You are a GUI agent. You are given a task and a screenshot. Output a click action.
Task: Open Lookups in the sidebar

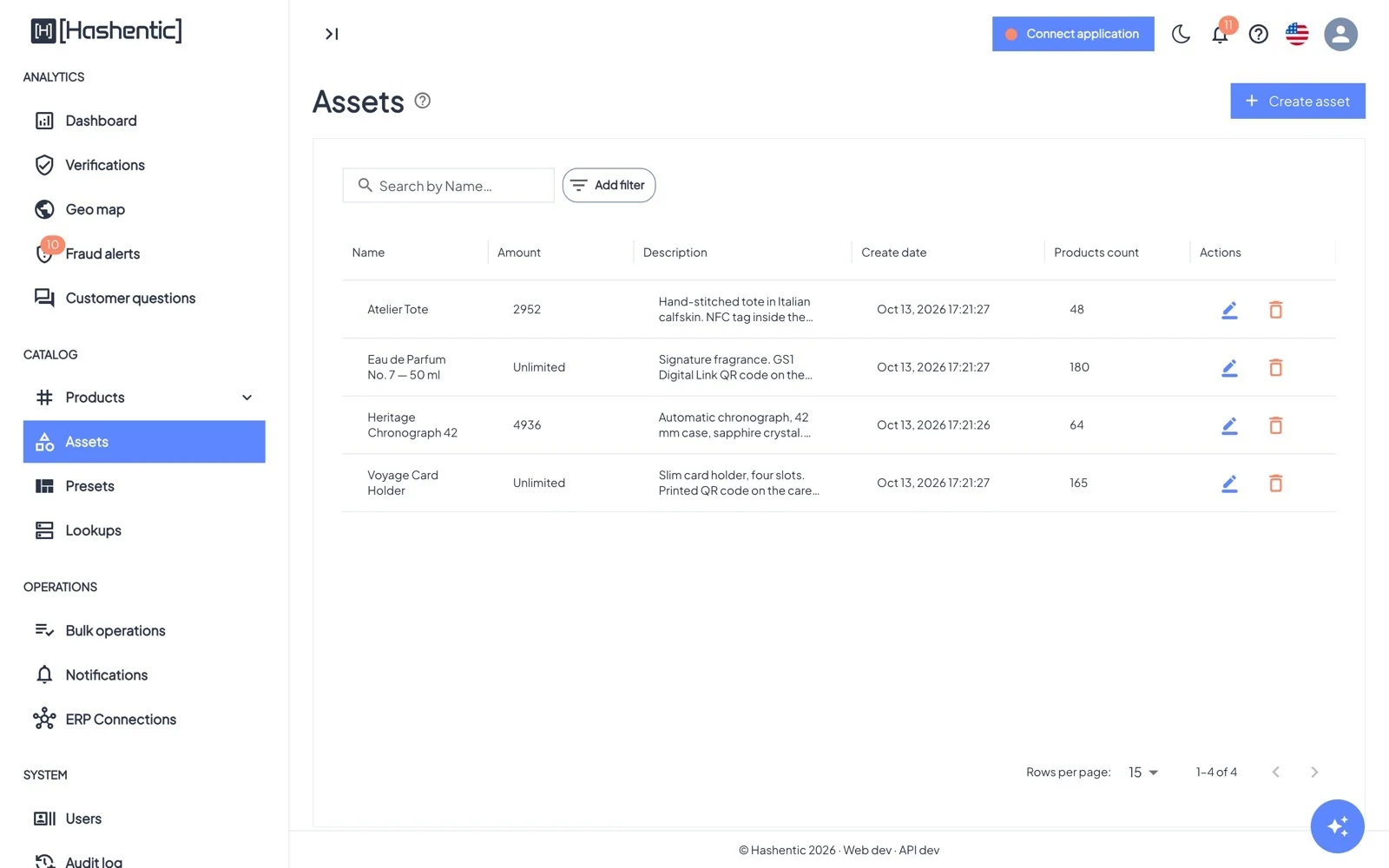pos(144,530)
